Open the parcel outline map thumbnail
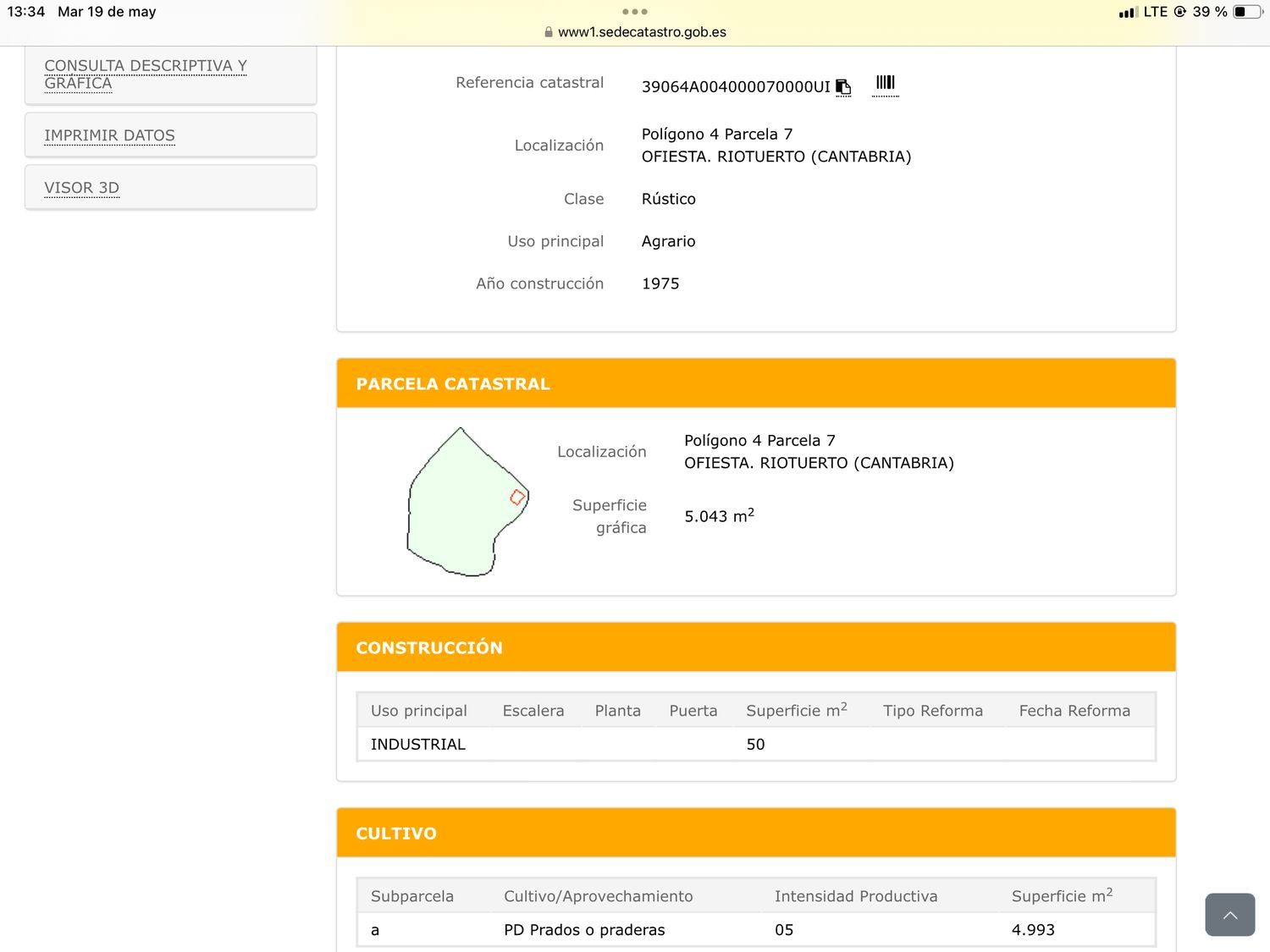The image size is (1270, 952). [468, 502]
